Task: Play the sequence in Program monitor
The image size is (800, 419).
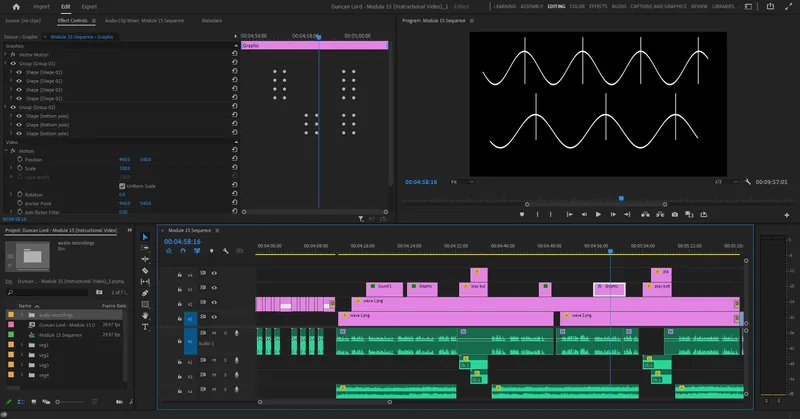Action: (598, 215)
